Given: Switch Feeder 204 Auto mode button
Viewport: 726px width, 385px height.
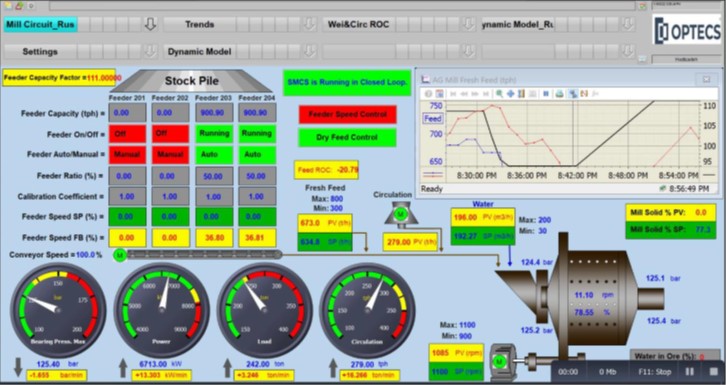Looking at the screenshot, I should pyautogui.click(x=257, y=155).
